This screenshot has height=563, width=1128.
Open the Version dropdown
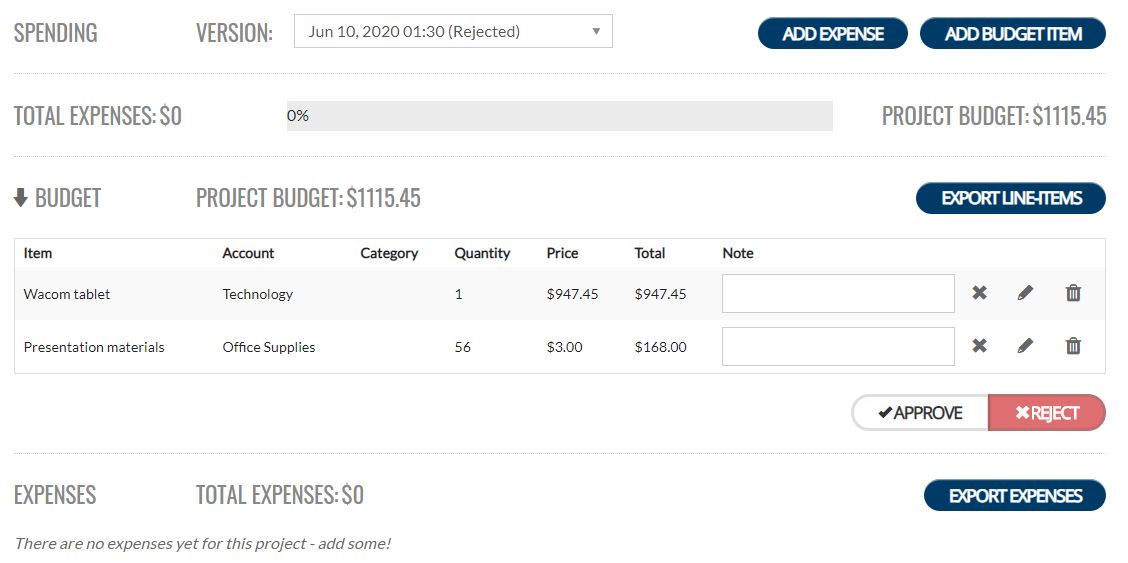(x=453, y=31)
